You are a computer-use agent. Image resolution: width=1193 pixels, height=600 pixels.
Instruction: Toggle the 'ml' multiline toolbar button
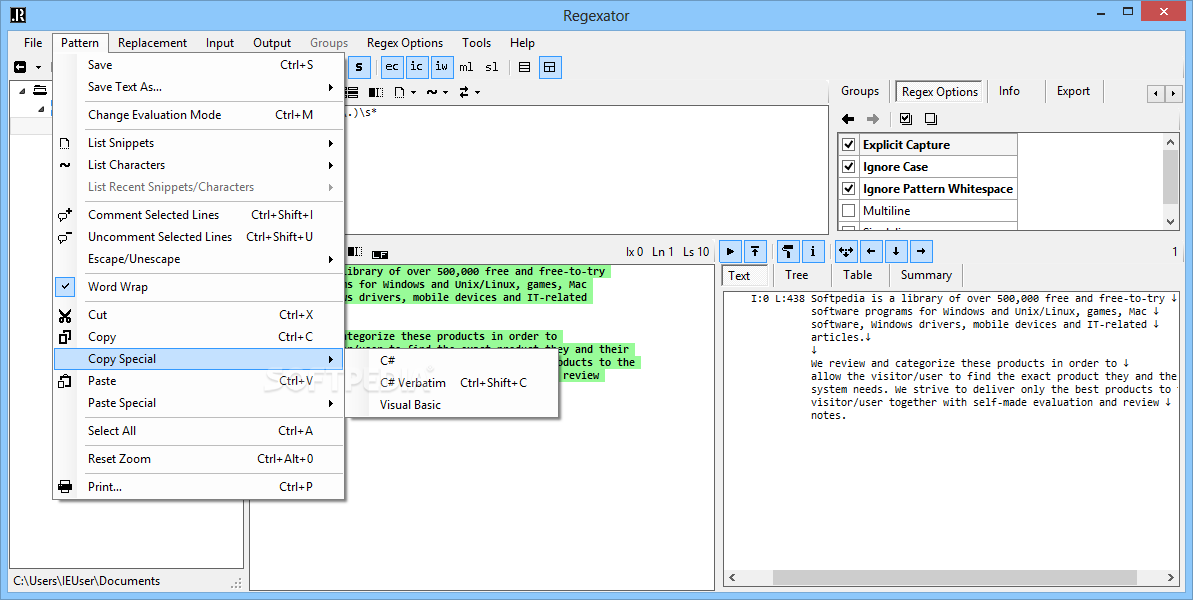click(x=466, y=67)
